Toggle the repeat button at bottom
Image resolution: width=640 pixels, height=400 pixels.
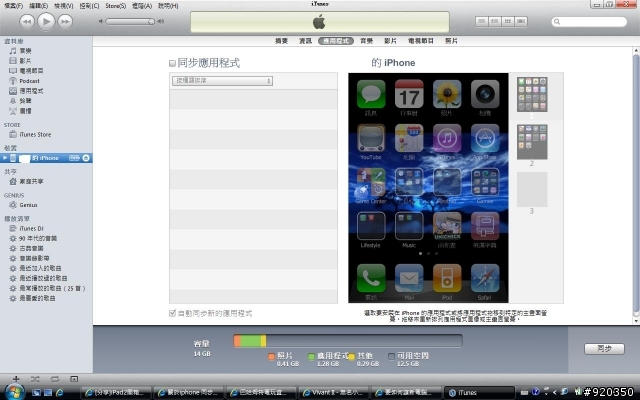(55, 379)
